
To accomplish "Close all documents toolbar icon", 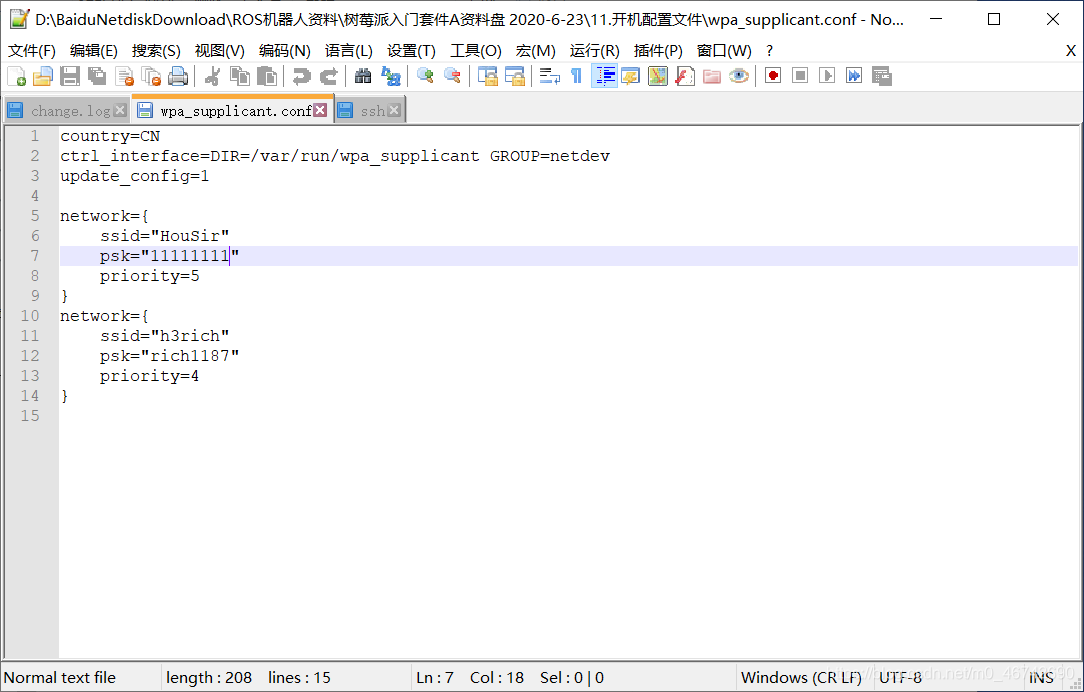I will (151, 76).
